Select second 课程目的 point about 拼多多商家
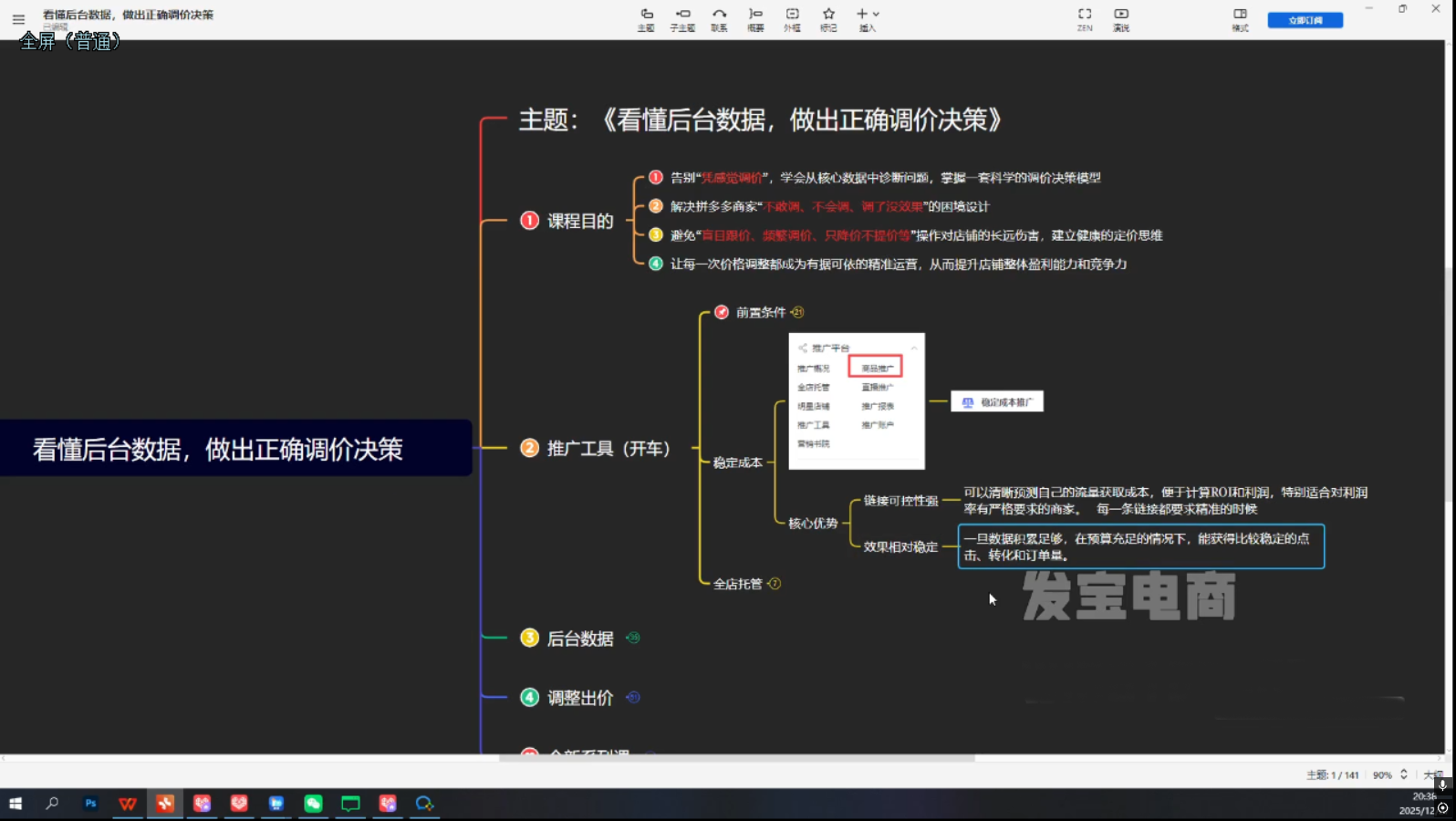1456x821 pixels. (x=829, y=206)
